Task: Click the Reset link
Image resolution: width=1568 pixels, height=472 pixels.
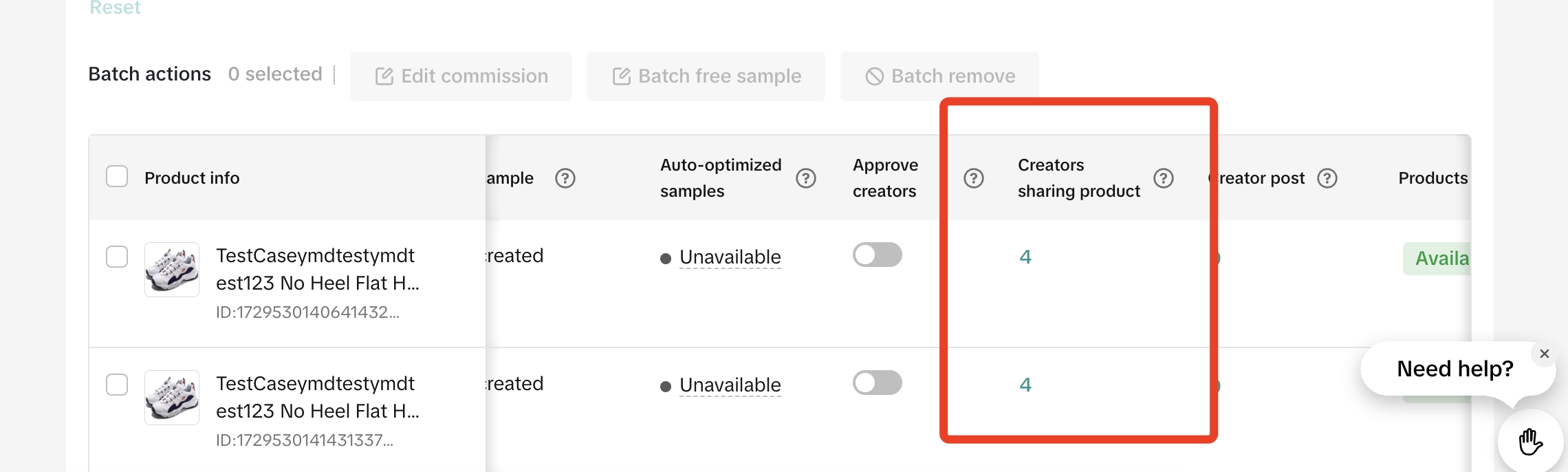Action: (115, 8)
